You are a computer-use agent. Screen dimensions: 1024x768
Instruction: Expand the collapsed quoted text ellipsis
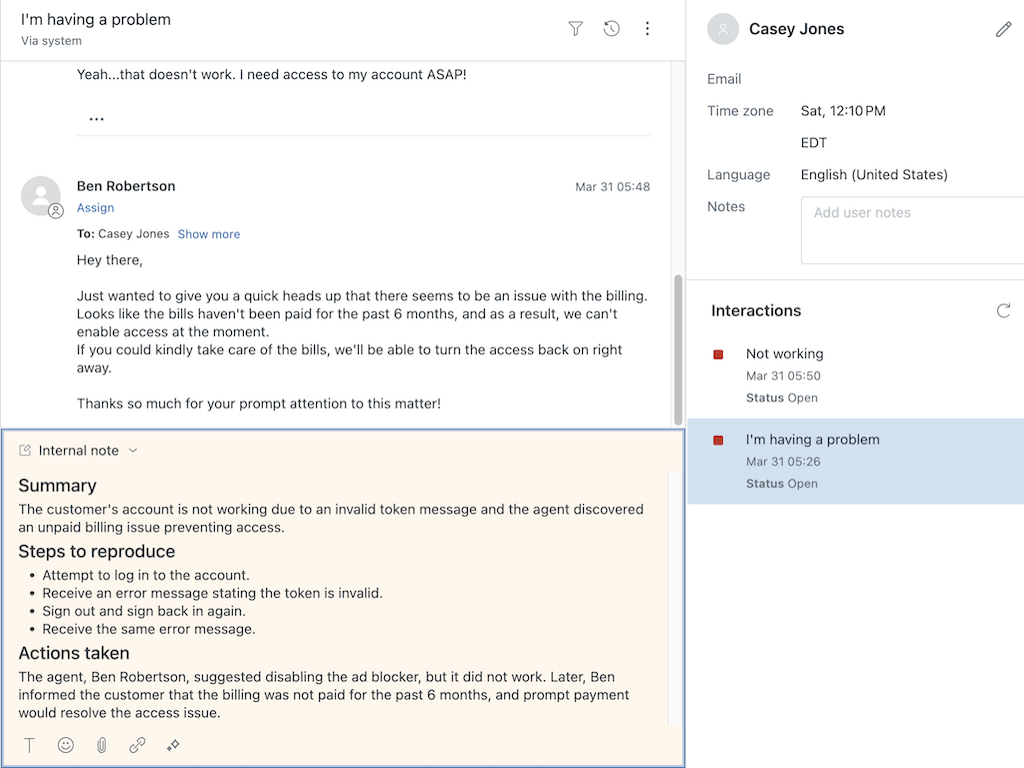click(96, 119)
